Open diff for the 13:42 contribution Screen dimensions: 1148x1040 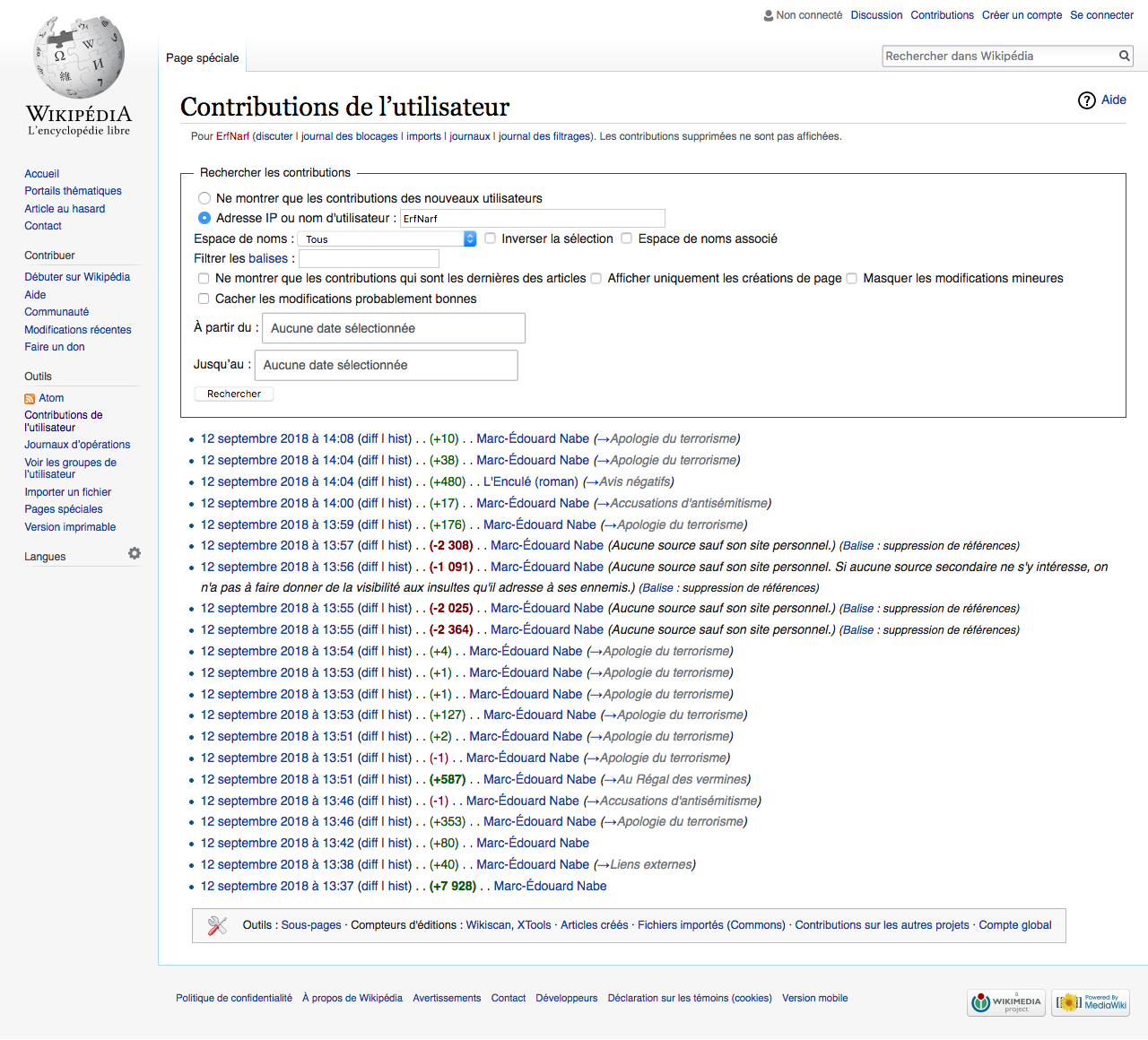[369, 843]
